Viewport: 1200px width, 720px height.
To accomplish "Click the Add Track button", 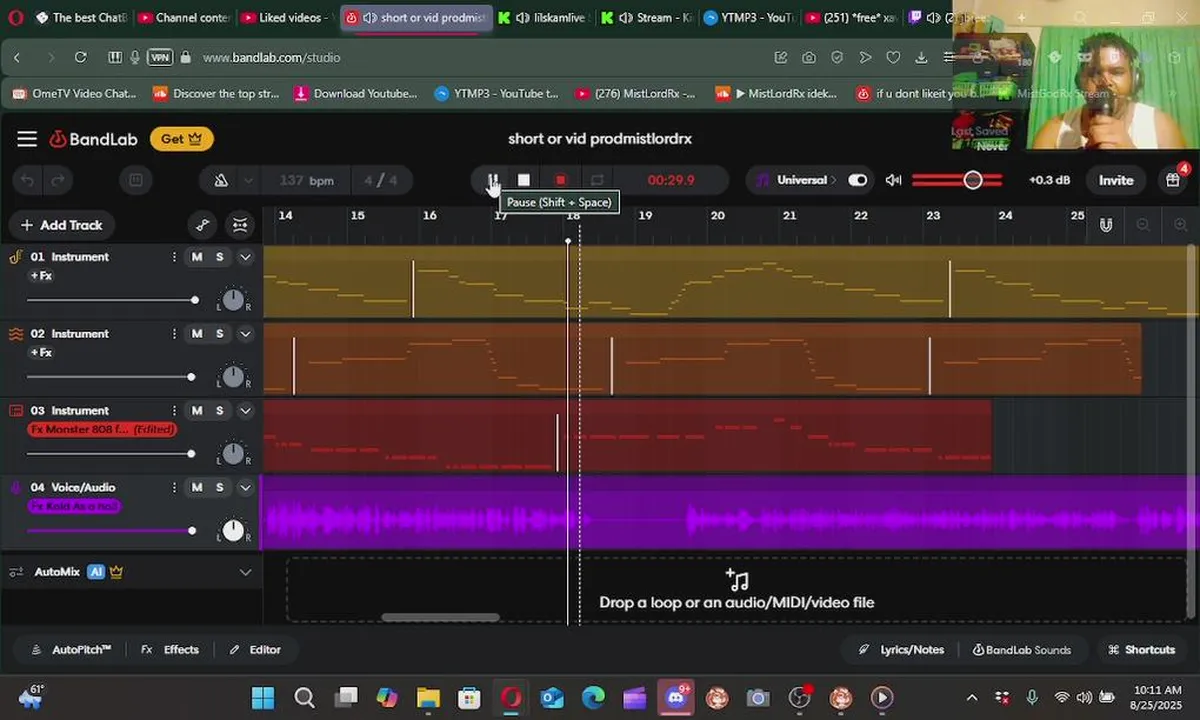I will click(62, 225).
